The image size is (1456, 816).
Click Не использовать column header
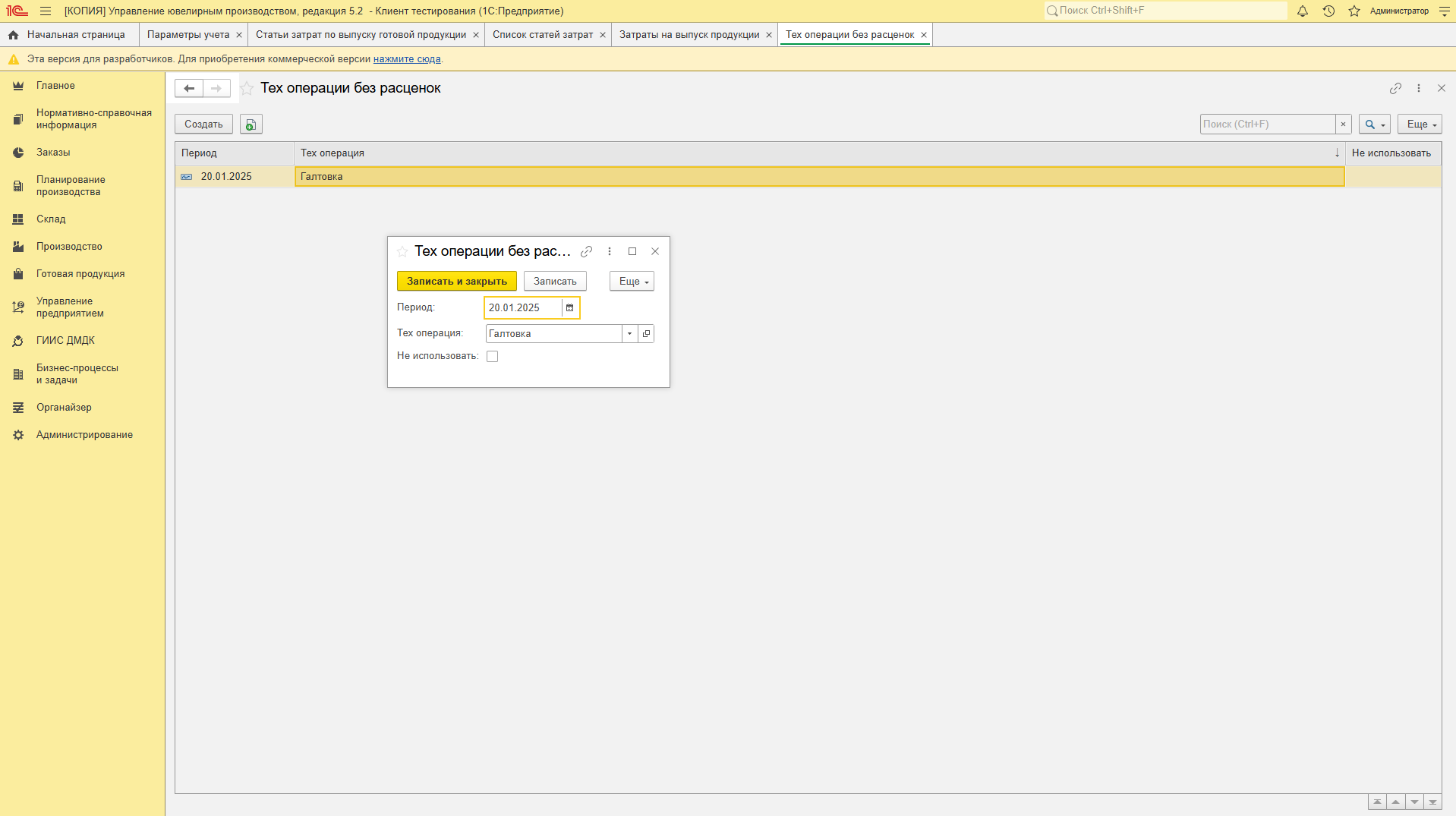point(1393,153)
